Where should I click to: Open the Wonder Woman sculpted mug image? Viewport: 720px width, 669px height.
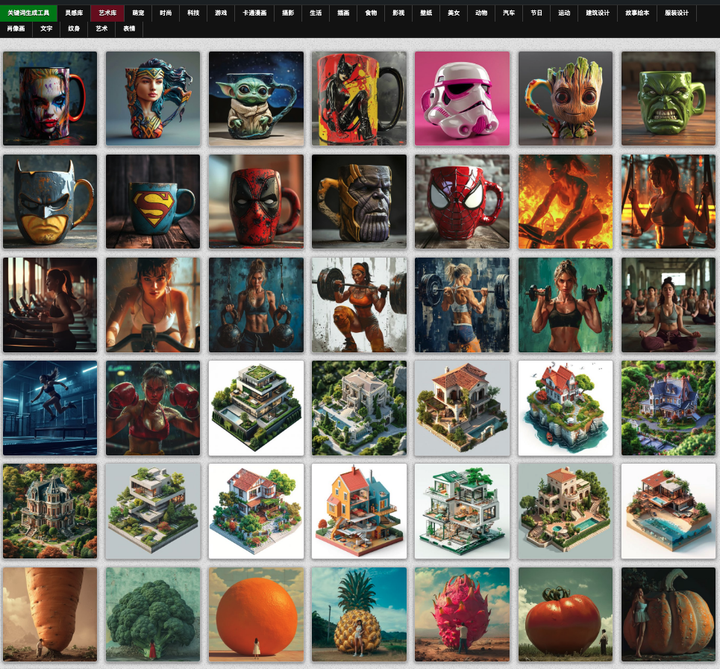153,98
